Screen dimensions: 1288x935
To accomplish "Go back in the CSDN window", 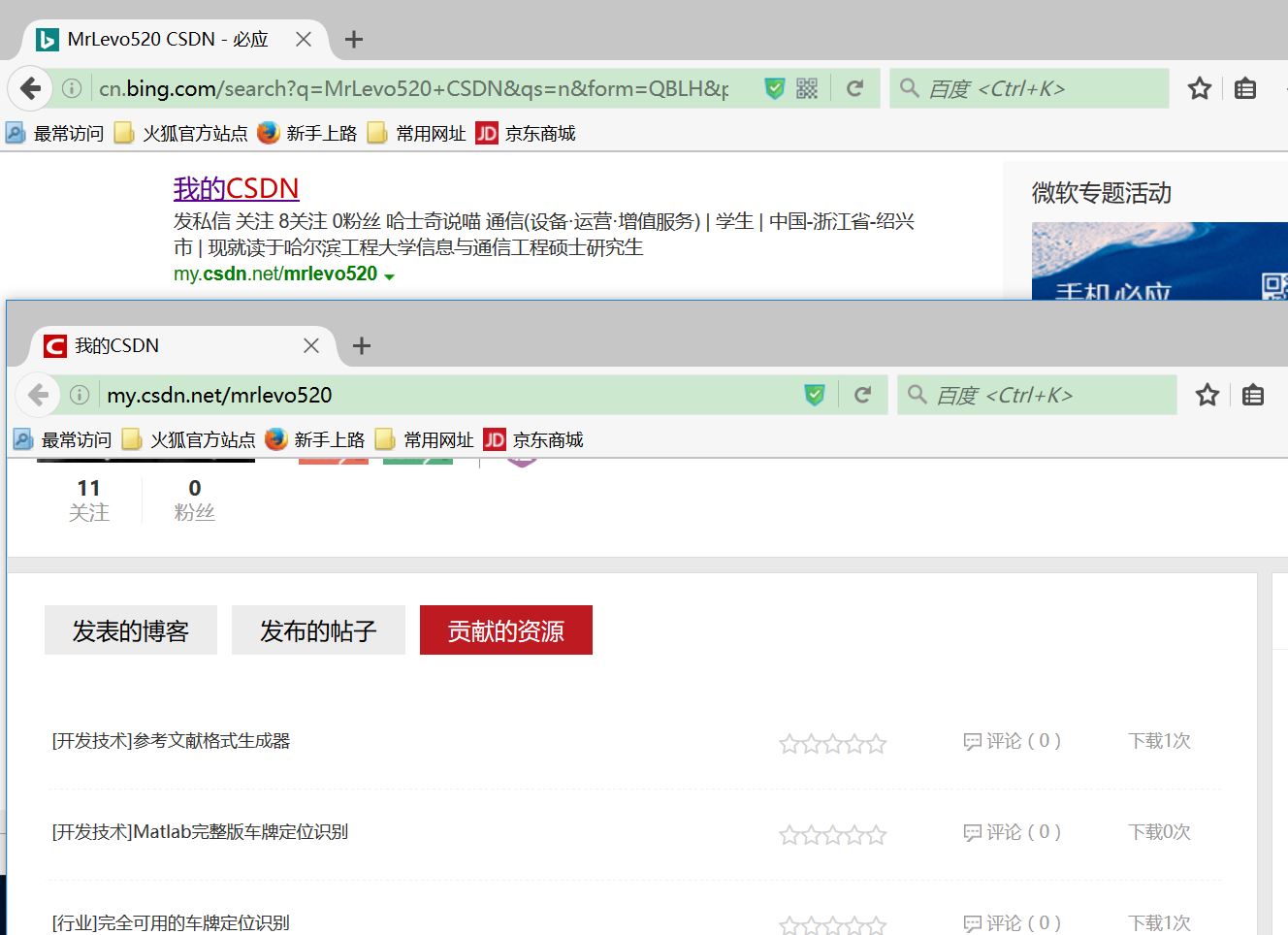I will 38,396.
